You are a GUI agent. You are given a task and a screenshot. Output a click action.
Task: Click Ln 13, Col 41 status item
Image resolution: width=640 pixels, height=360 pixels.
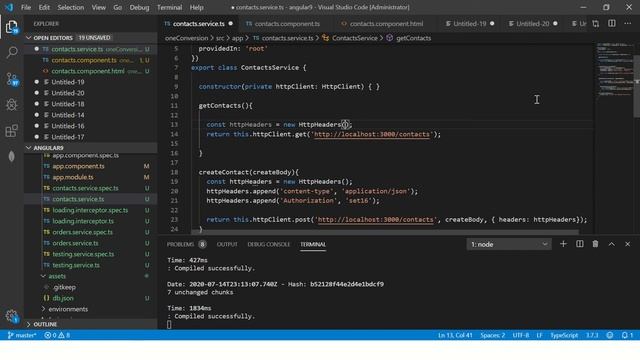455,335
